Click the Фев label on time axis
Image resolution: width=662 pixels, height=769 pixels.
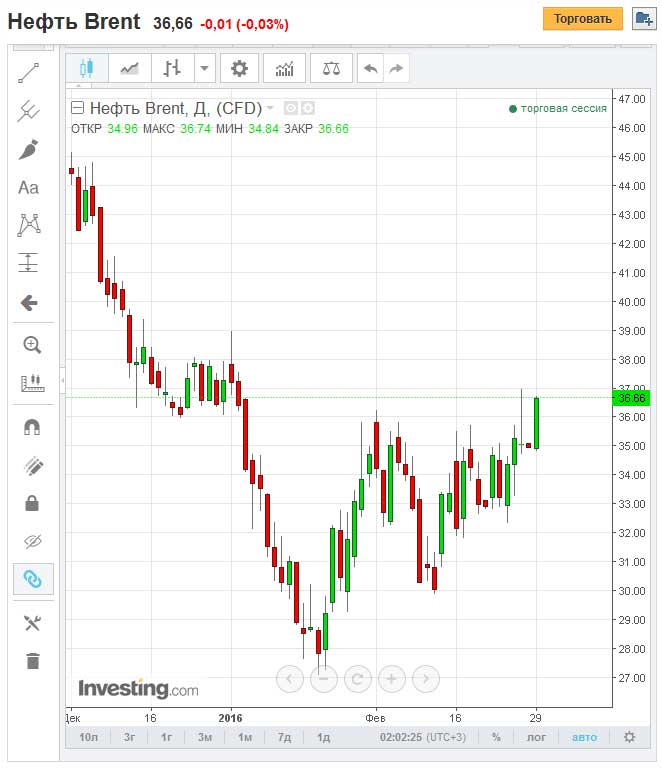point(375,718)
